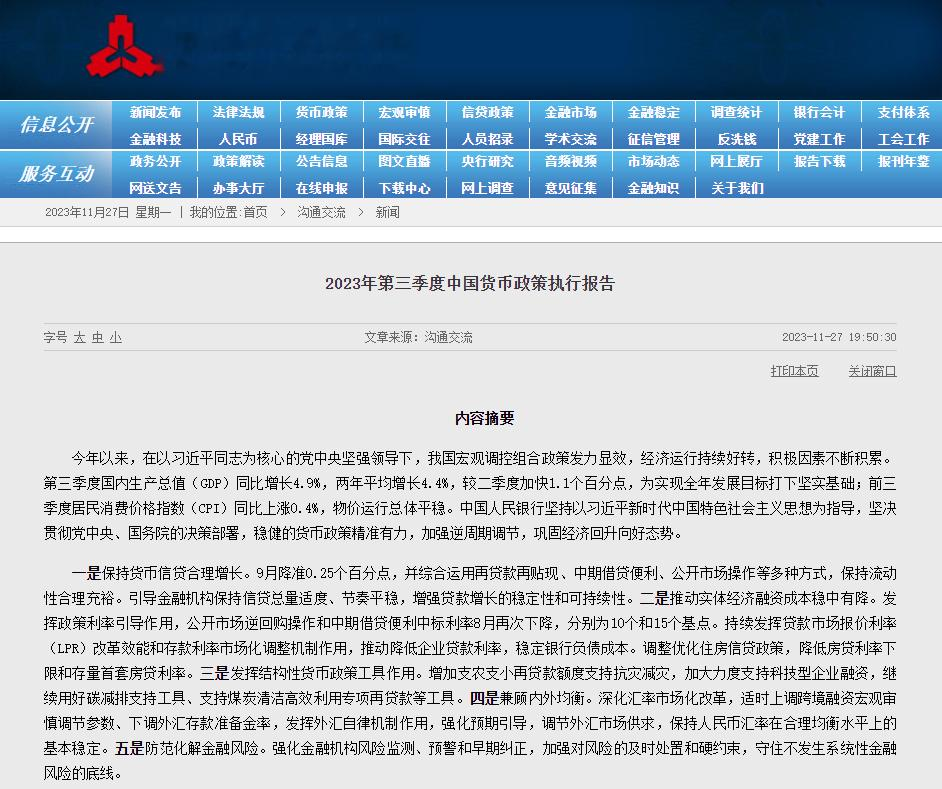Set font size to medium (中)
Screen dimensions: 942x789
point(97,338)
